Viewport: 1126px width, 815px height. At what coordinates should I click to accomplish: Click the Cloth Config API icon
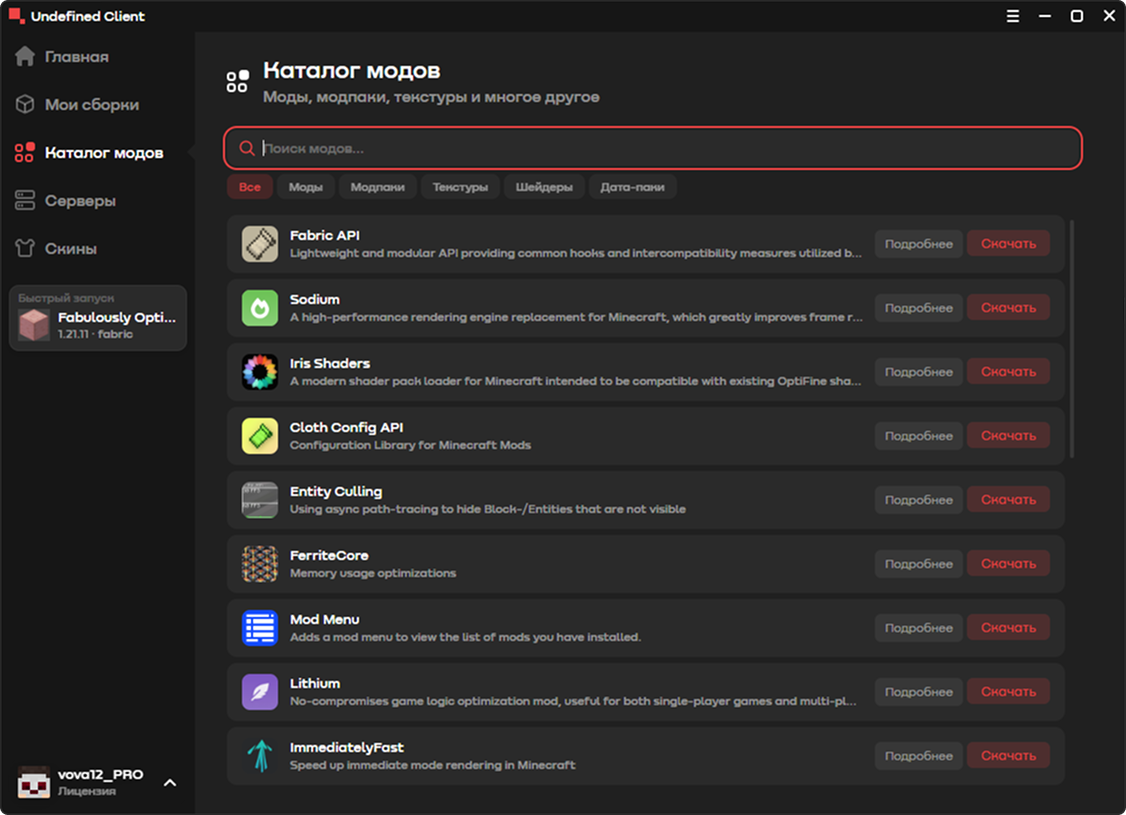(x=260, y=436)
